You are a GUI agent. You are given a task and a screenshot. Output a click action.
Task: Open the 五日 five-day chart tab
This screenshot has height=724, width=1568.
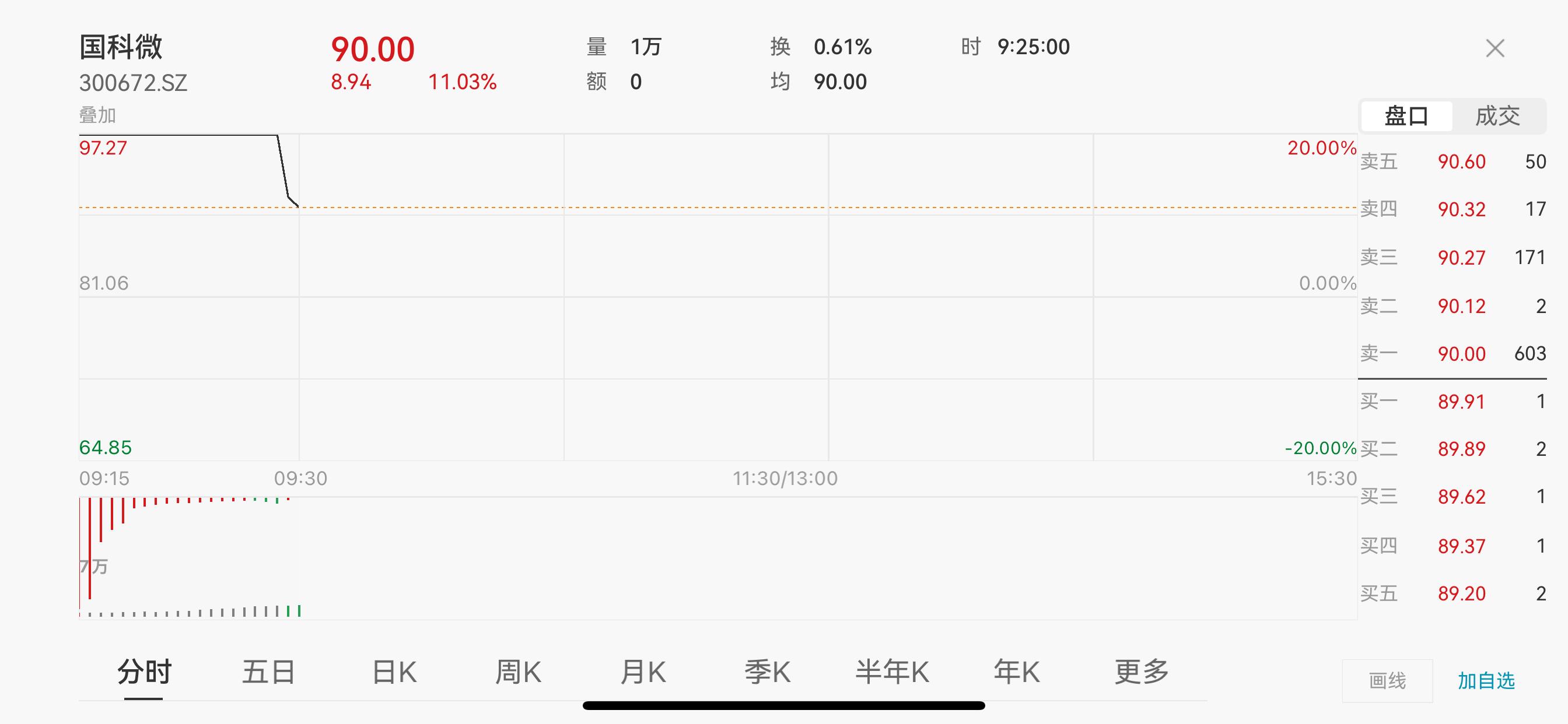click(268, 672)
